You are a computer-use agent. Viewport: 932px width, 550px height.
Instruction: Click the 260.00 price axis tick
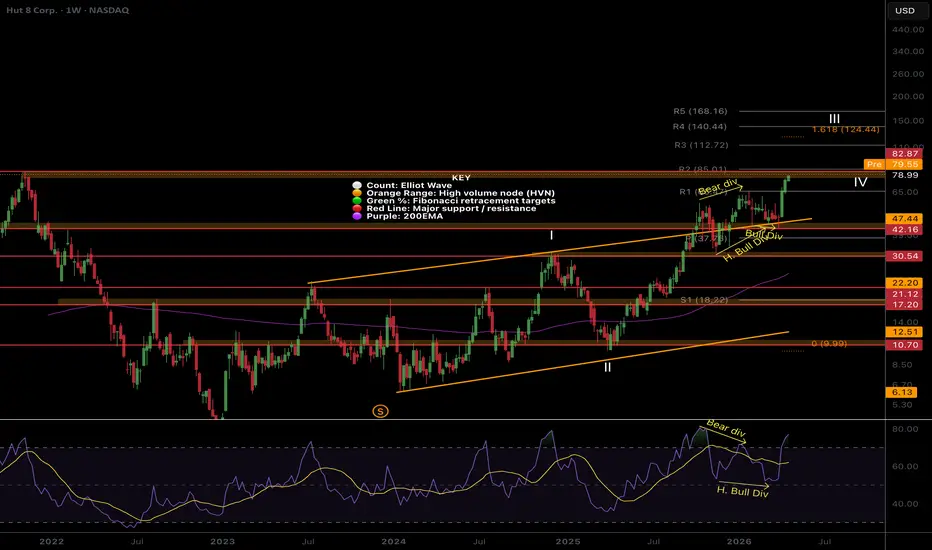pyautogui.click(x=908, y=74)
